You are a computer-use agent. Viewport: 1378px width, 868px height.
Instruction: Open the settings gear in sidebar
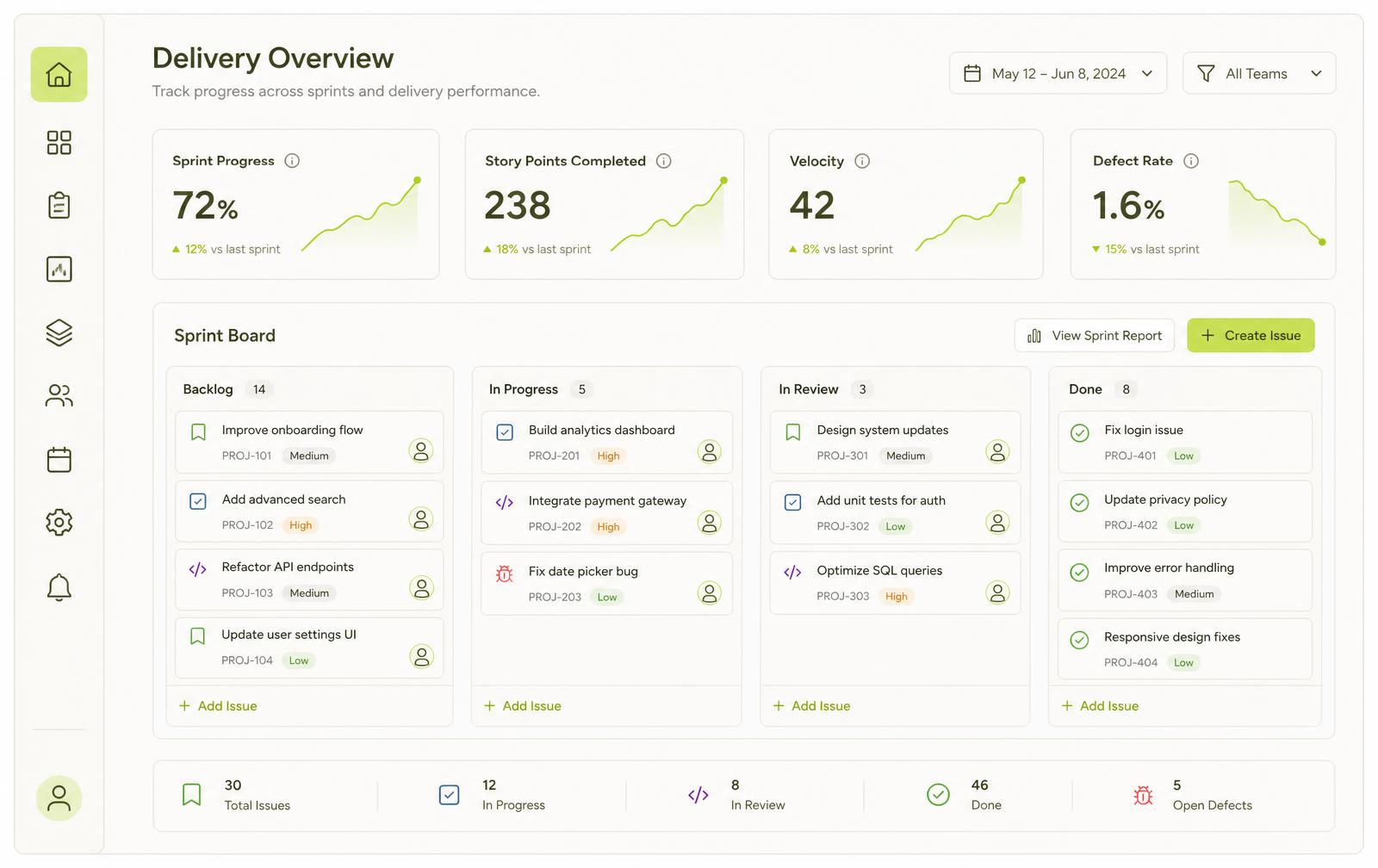point(59,522)
